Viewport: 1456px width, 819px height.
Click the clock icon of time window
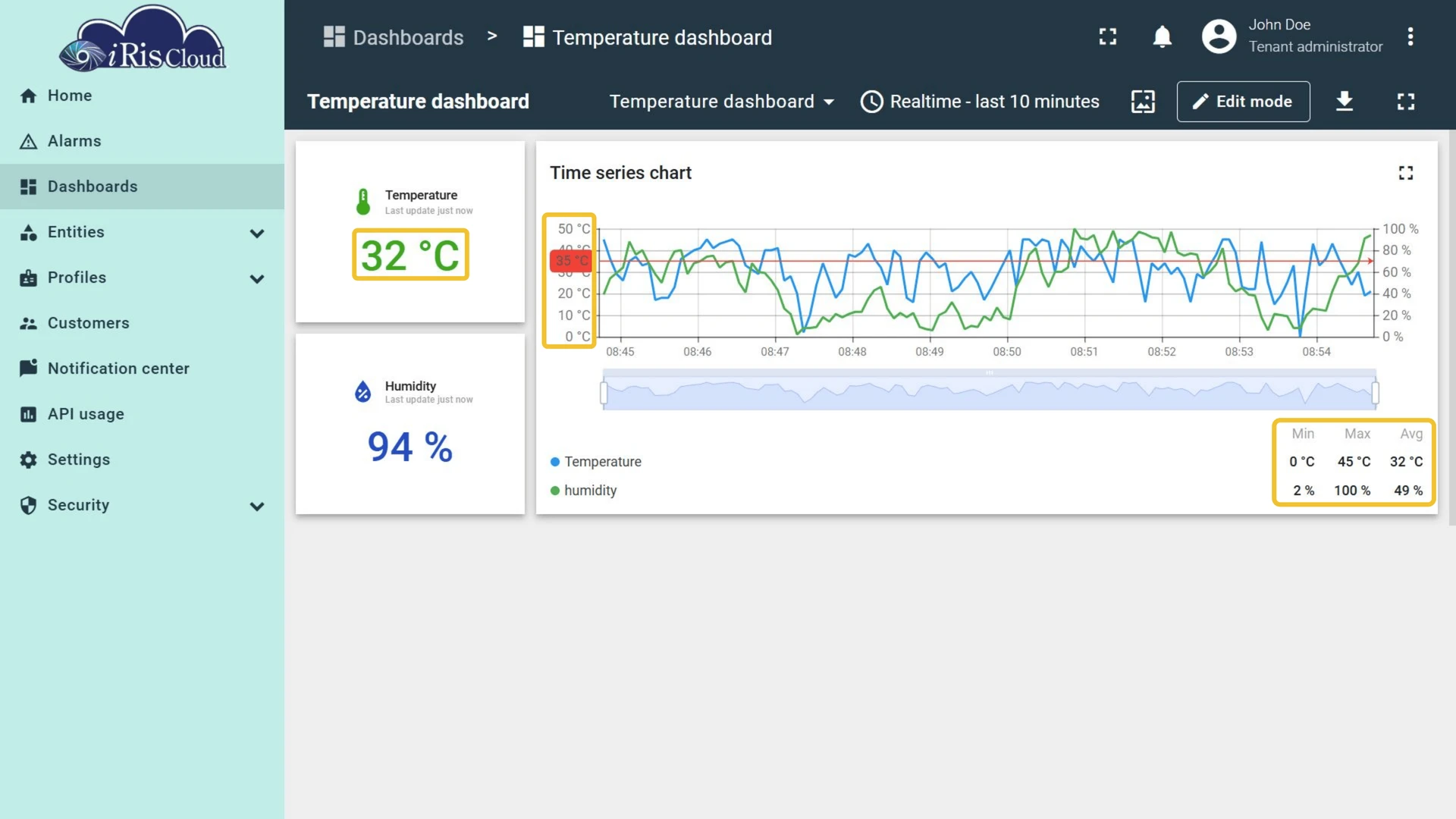pyautogui.click(x=872, y=102)
